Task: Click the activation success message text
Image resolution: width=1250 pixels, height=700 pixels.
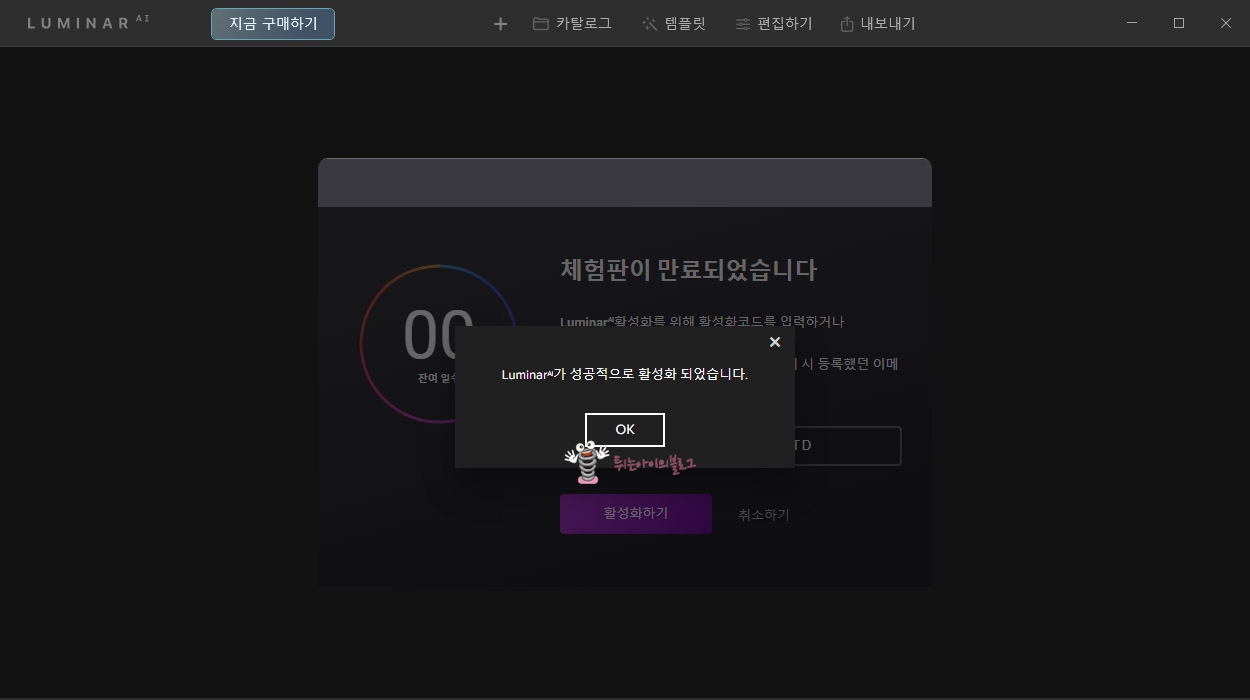Action: (624, 374)
